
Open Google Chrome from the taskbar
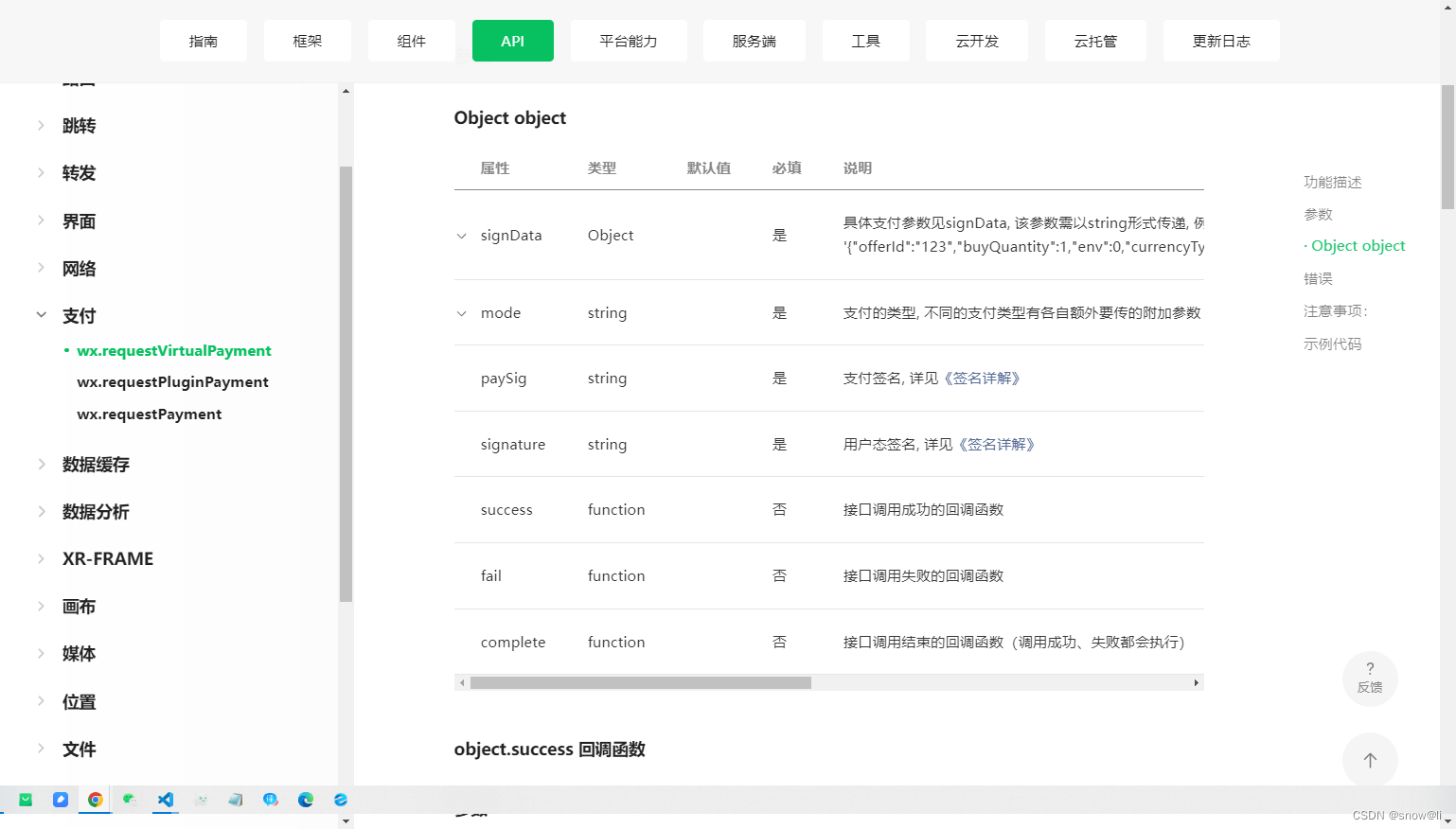pos(95,800)
